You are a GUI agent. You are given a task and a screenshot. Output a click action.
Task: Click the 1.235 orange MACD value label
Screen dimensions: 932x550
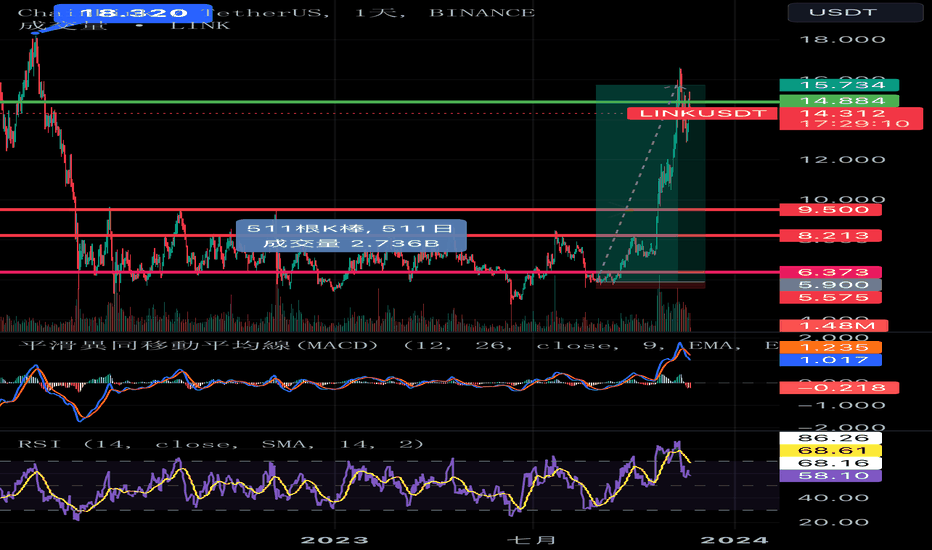pos(830,347)
